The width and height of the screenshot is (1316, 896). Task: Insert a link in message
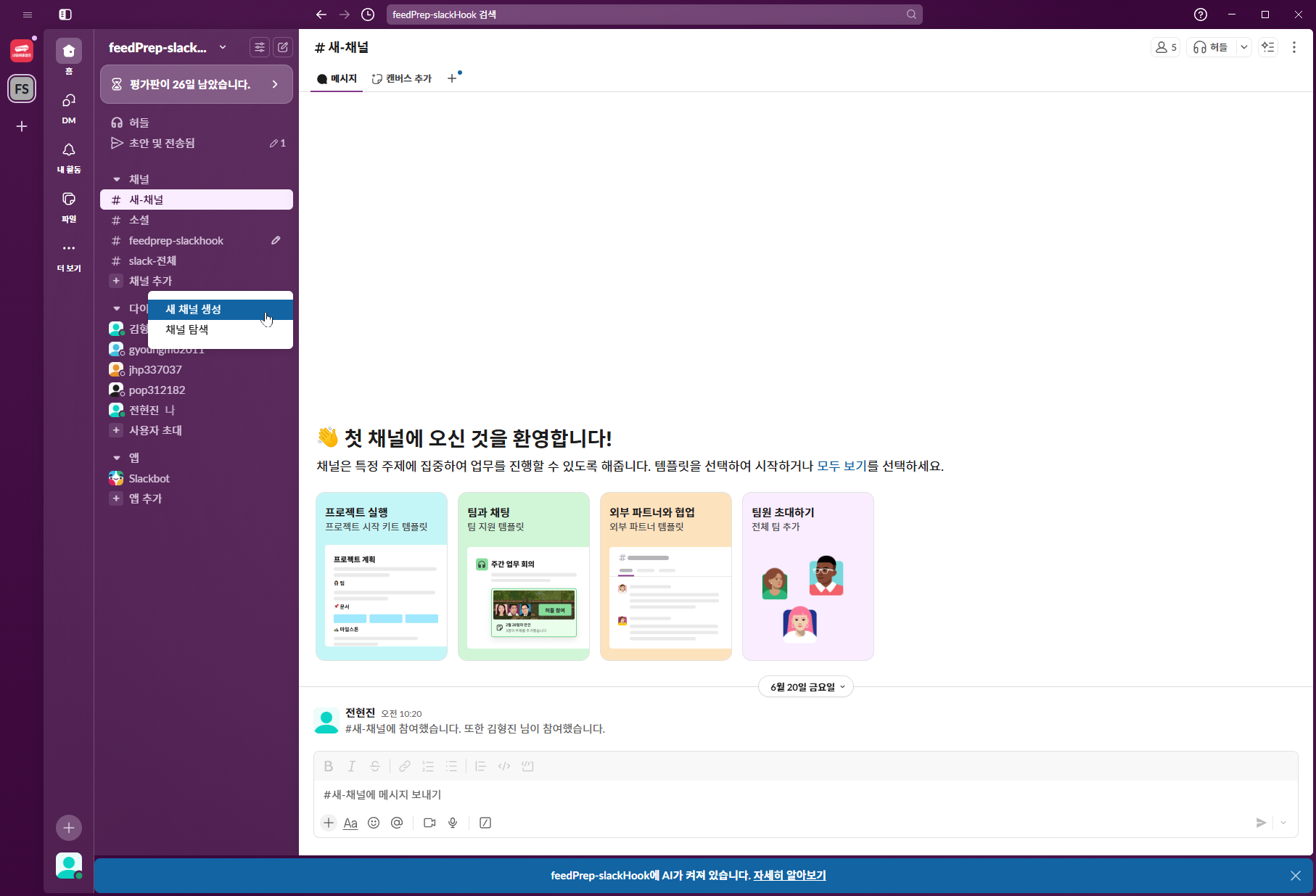point(405,766)
